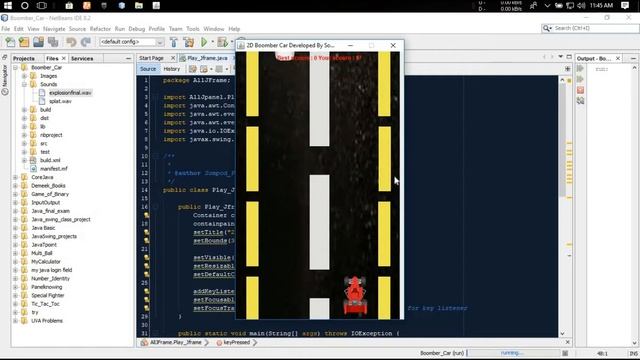Click the Cortana search circle
The height and width of the screenshot is (360, 640).
(x=24, y=6)
